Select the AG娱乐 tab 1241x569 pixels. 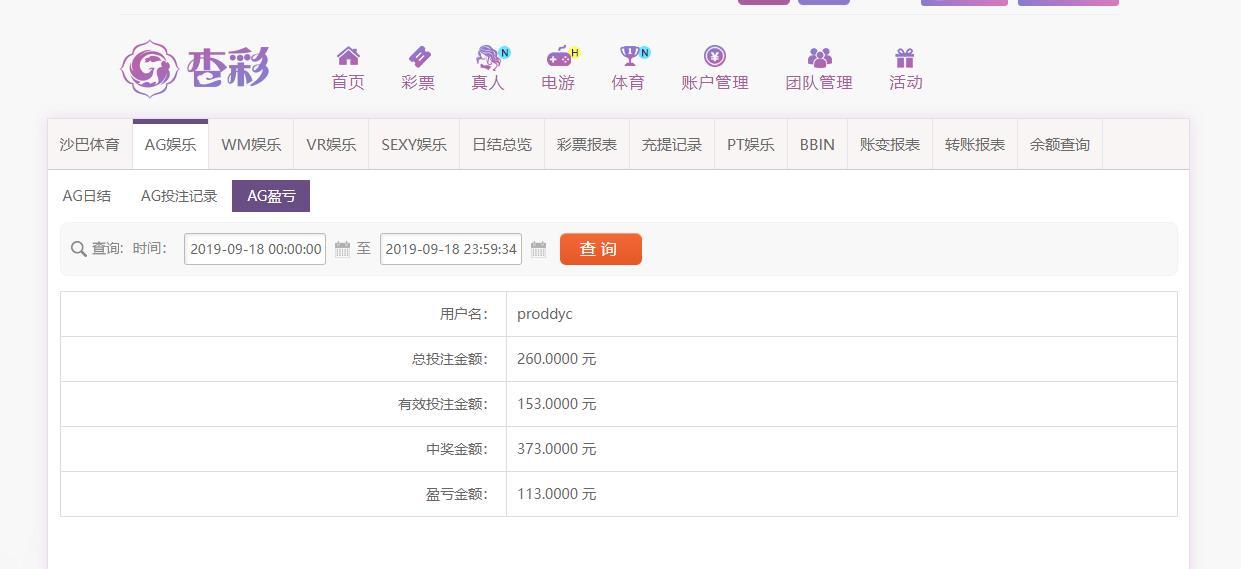click(x=170, y=145)
